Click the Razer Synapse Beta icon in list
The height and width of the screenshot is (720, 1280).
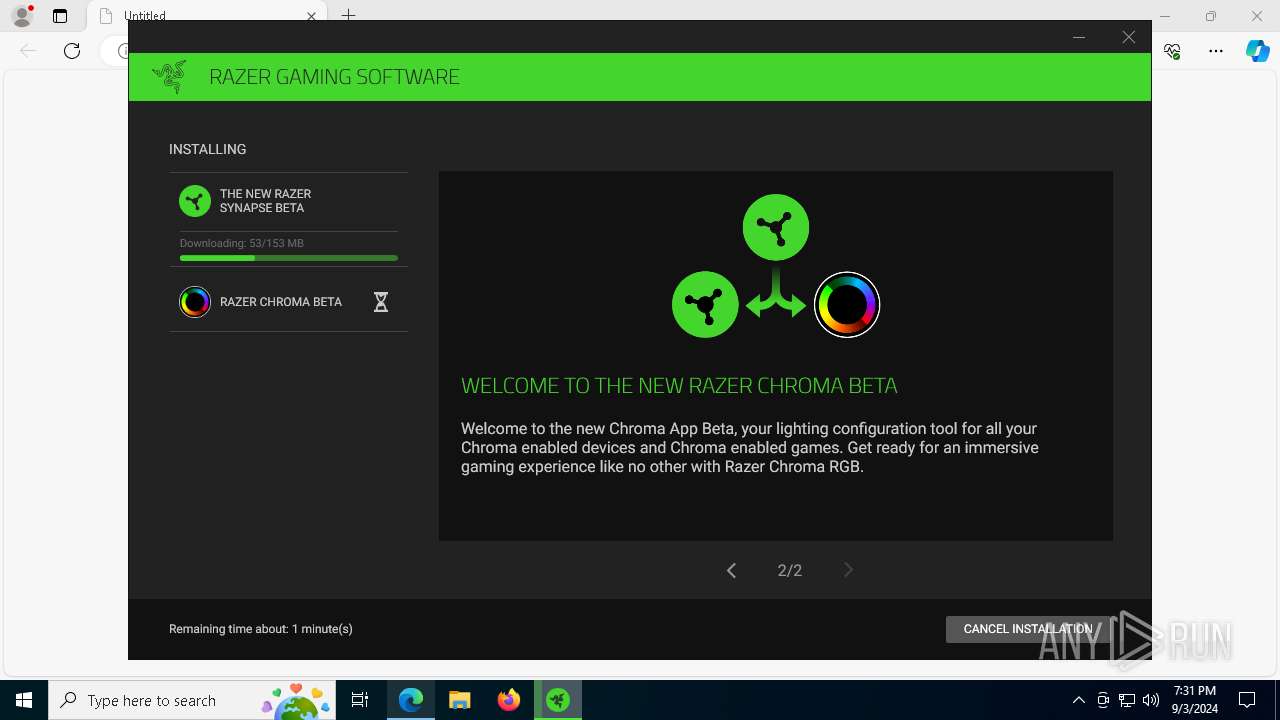click(x=195, y=201)
